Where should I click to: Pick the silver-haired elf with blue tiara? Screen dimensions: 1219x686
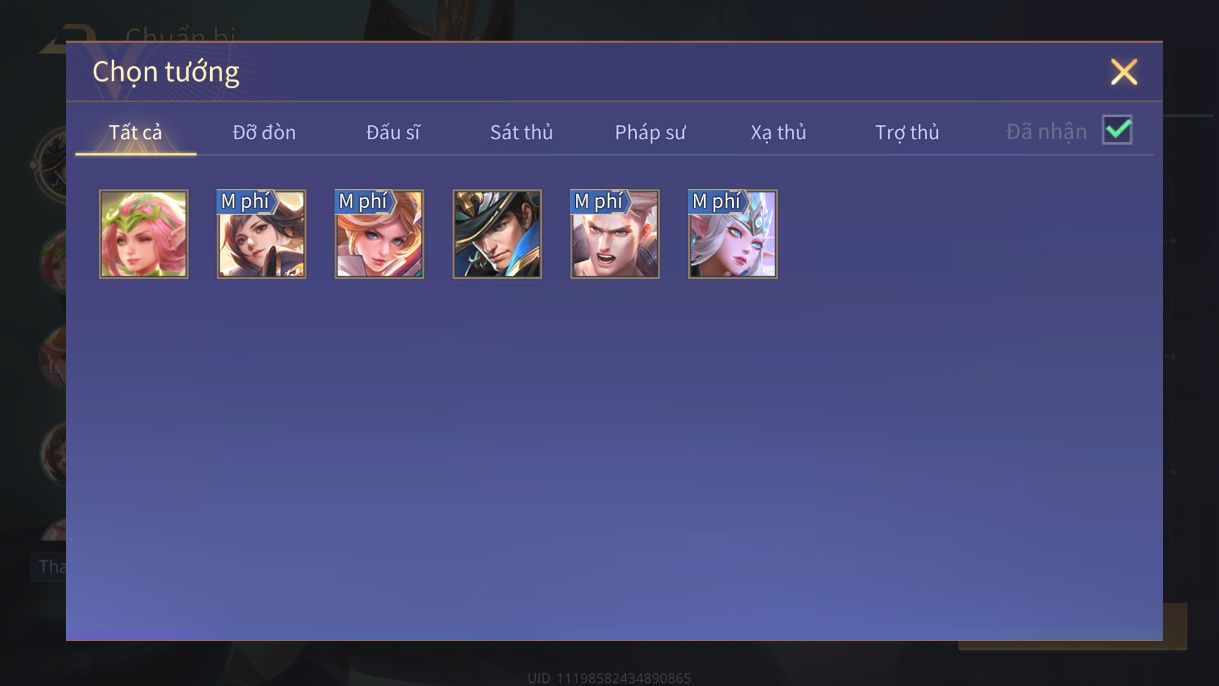(733, 234)
